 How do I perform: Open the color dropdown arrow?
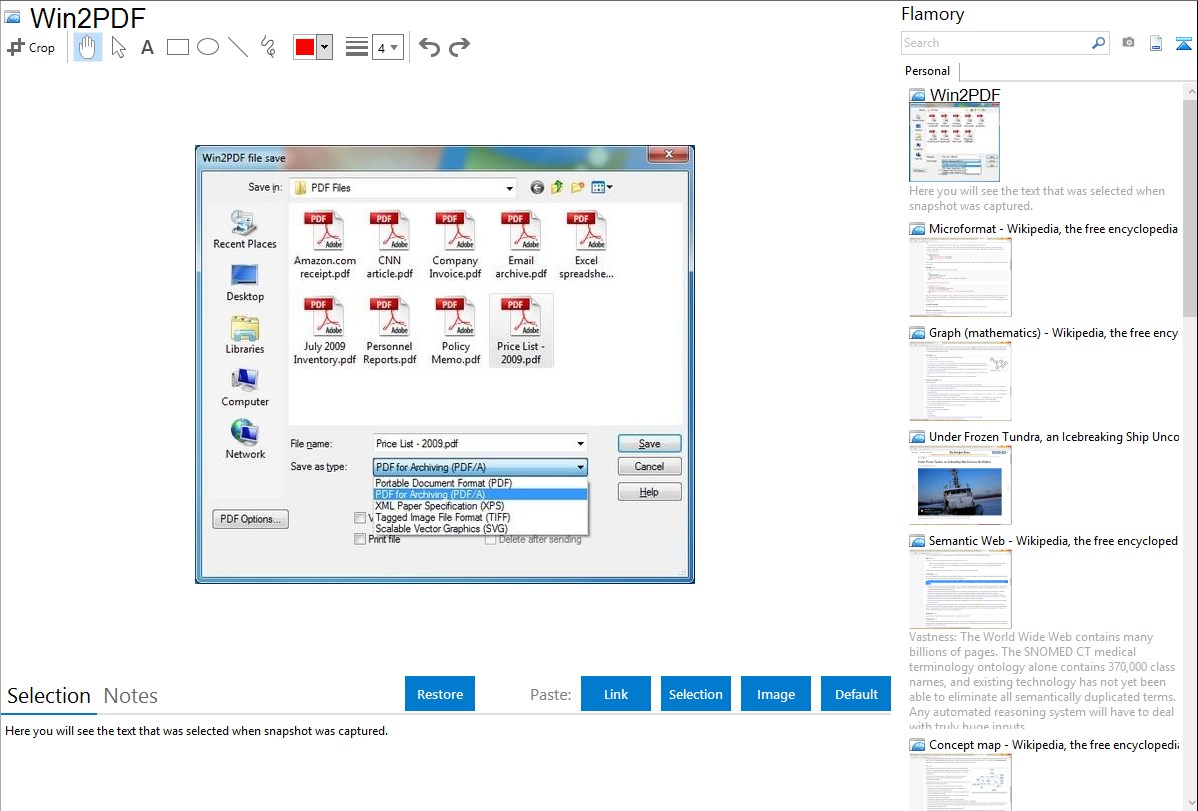tap(325, 47)
